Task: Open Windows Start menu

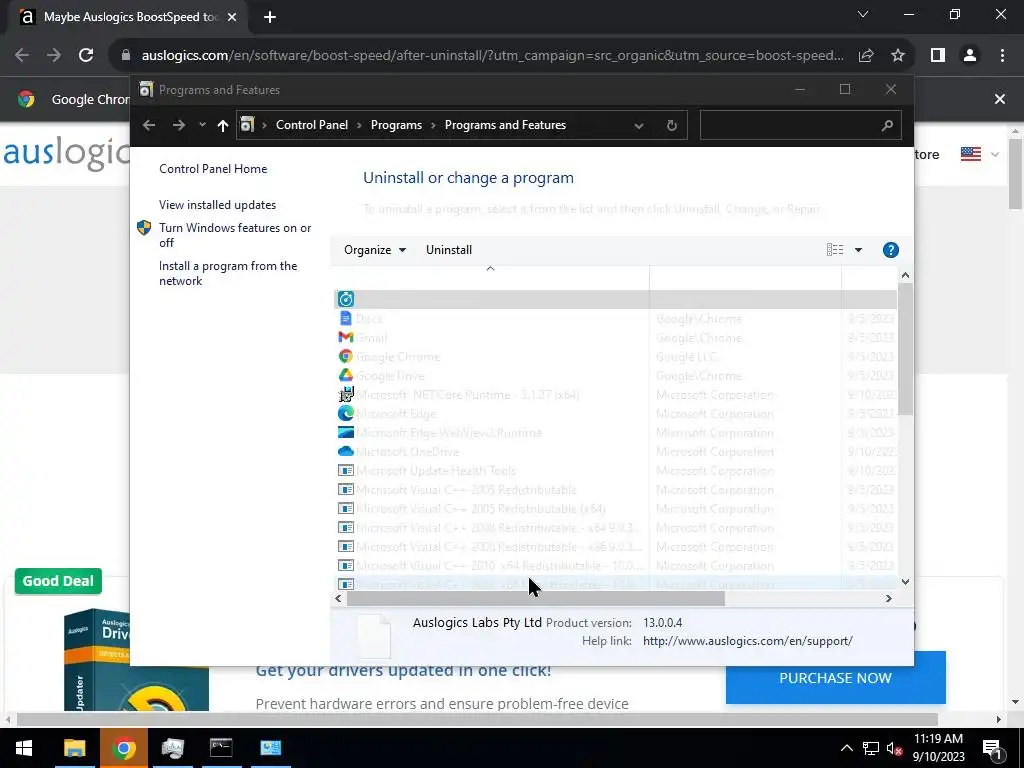Action: coord(24,748)
